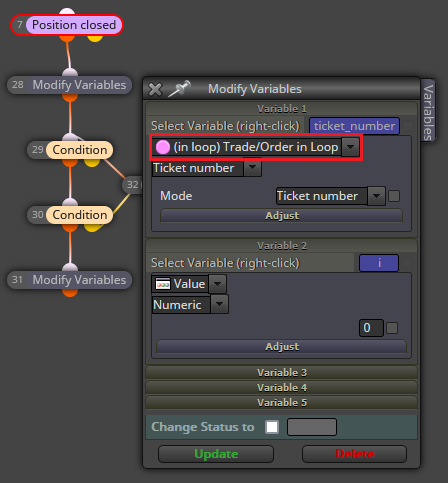The width and height of the screenshot is (448, 483).
Task: Open the Variables side tab
Action: [x=428, y=111]
